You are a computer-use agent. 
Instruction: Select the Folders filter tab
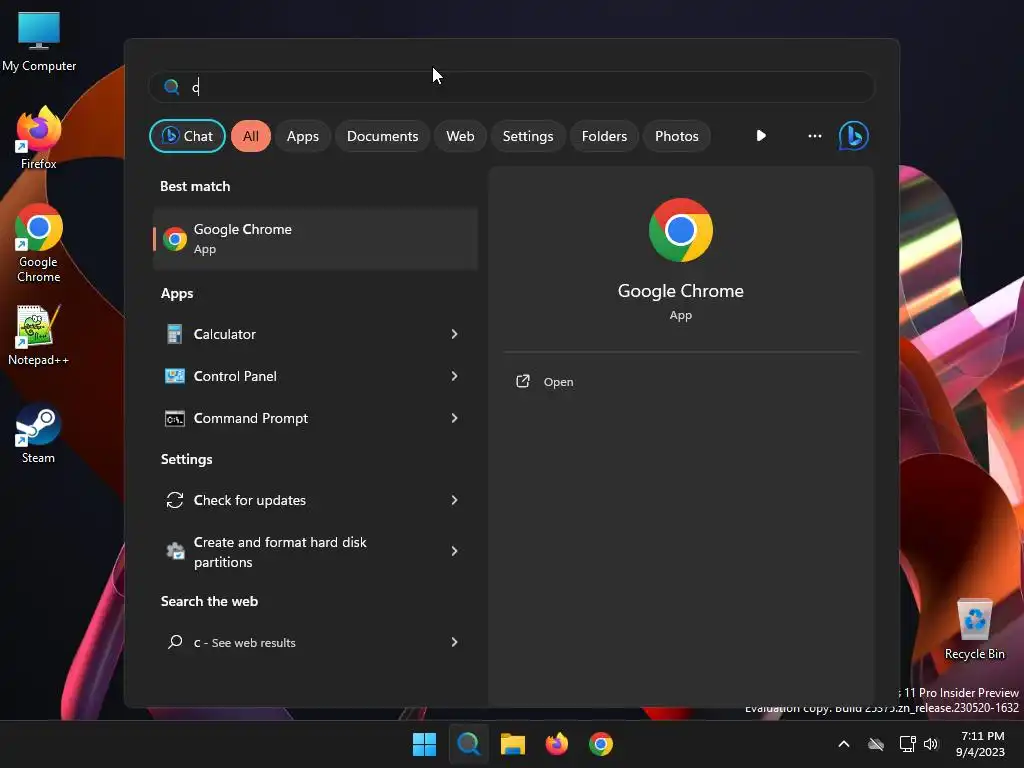[604, 136]
